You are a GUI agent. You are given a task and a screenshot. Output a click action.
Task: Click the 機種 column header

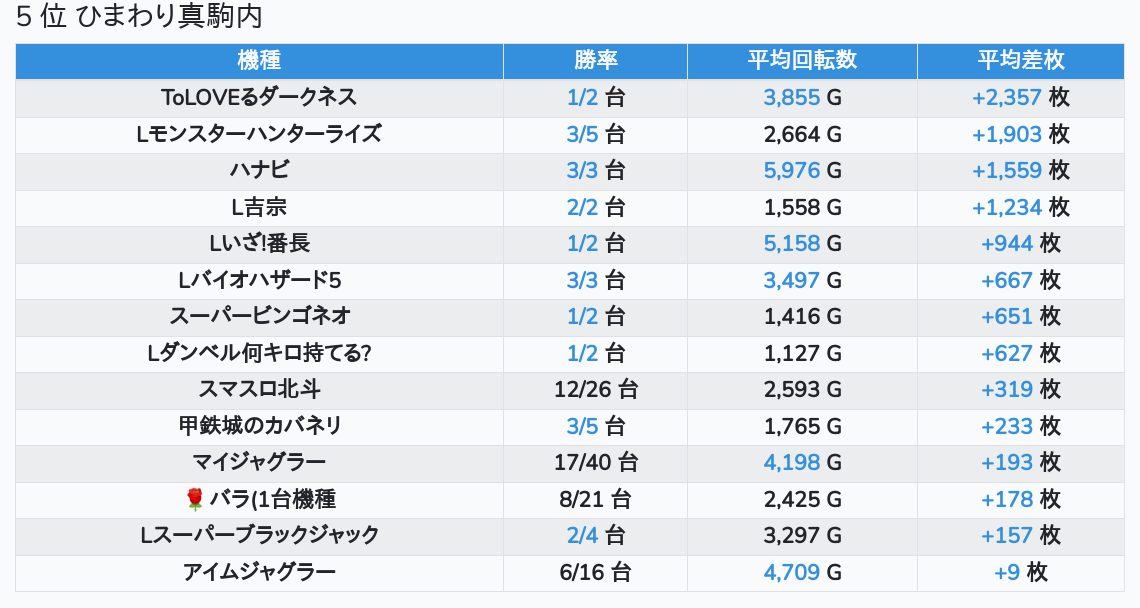click(x=259, y=60)
